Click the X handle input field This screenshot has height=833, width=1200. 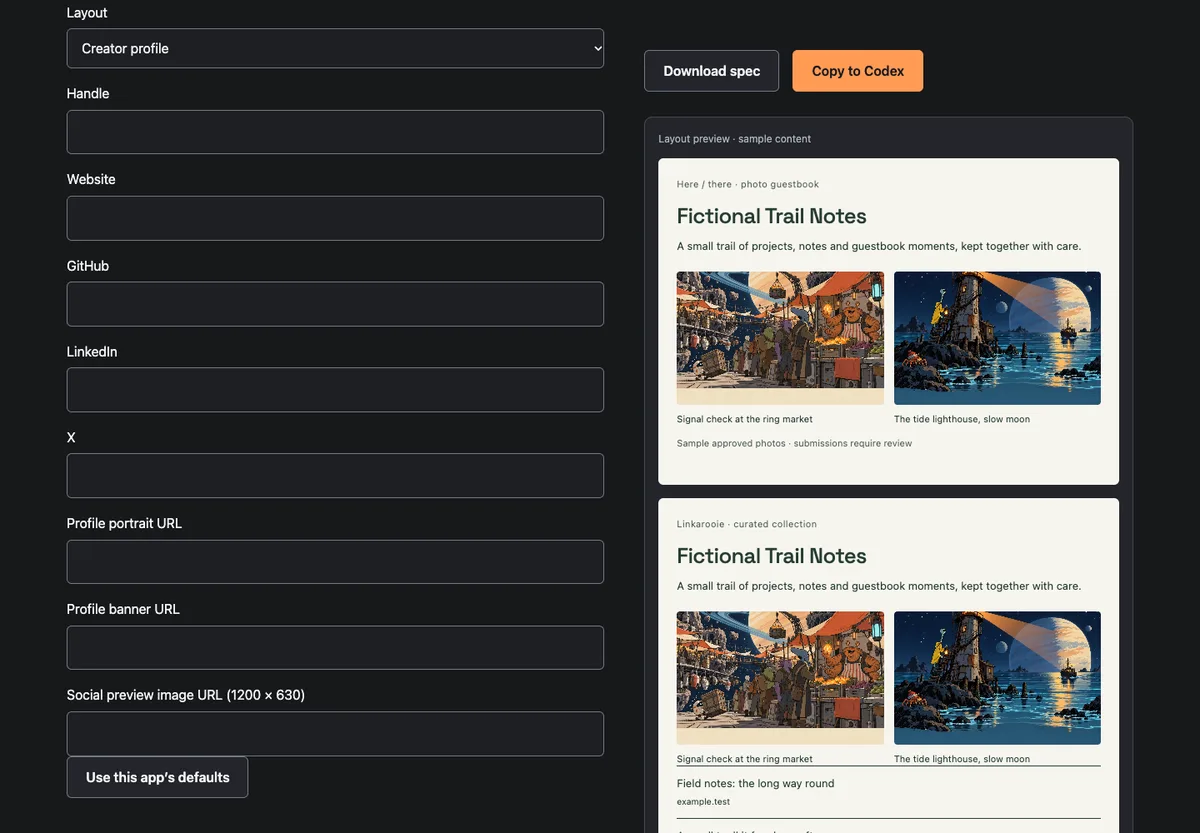(335, 475)
